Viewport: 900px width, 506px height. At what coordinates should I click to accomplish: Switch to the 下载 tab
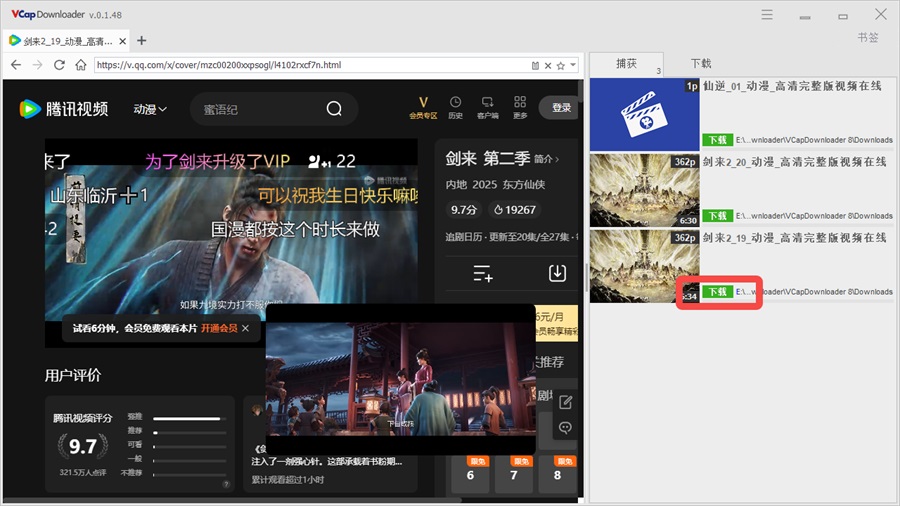(701, 64)
